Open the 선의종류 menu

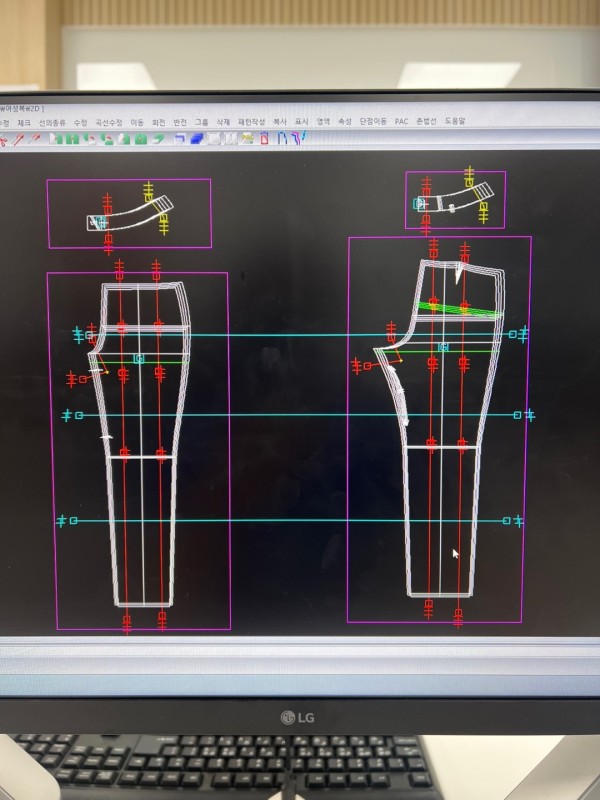pos(51,121)
